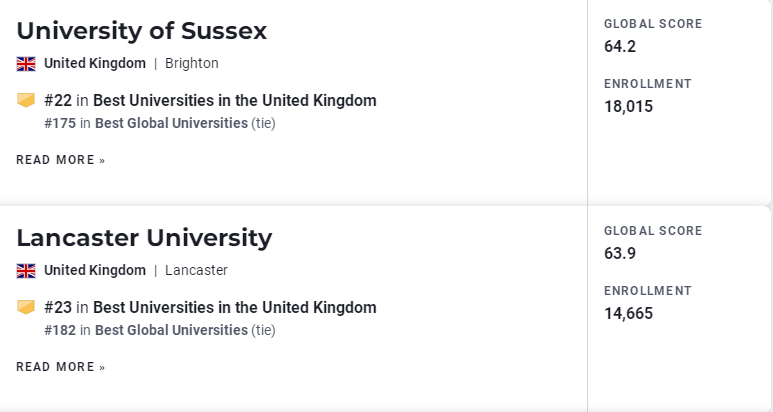Select the Lancaster city location text
This screenshot has height=412, width=773.
[196, 271]
